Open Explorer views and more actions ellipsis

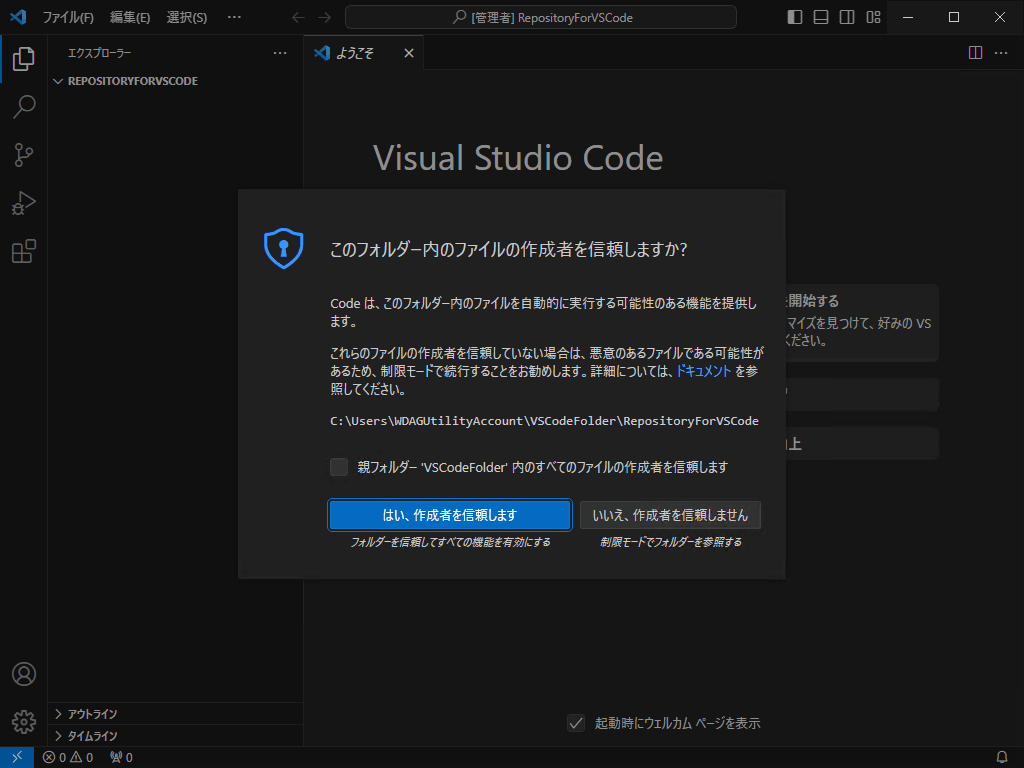280,53
